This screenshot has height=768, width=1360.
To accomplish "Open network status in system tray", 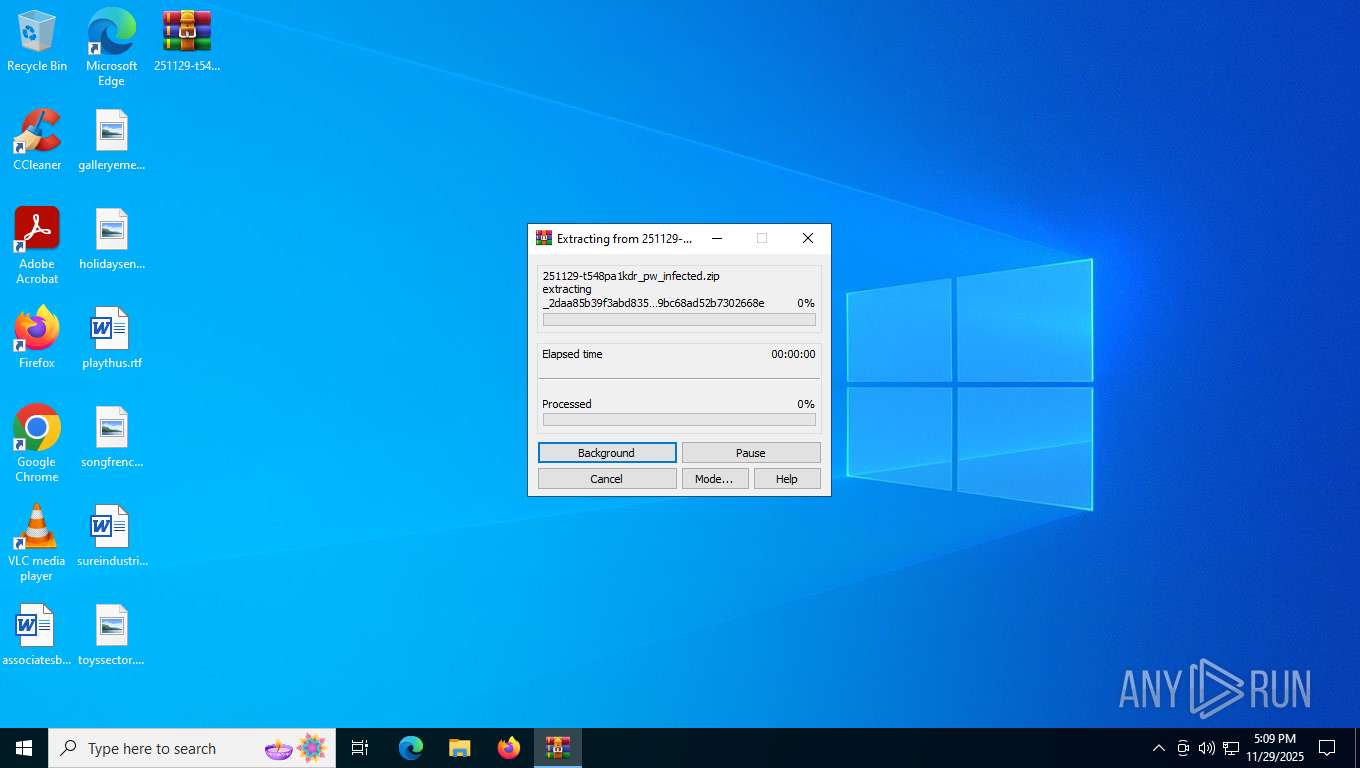I will point(1231,748).
